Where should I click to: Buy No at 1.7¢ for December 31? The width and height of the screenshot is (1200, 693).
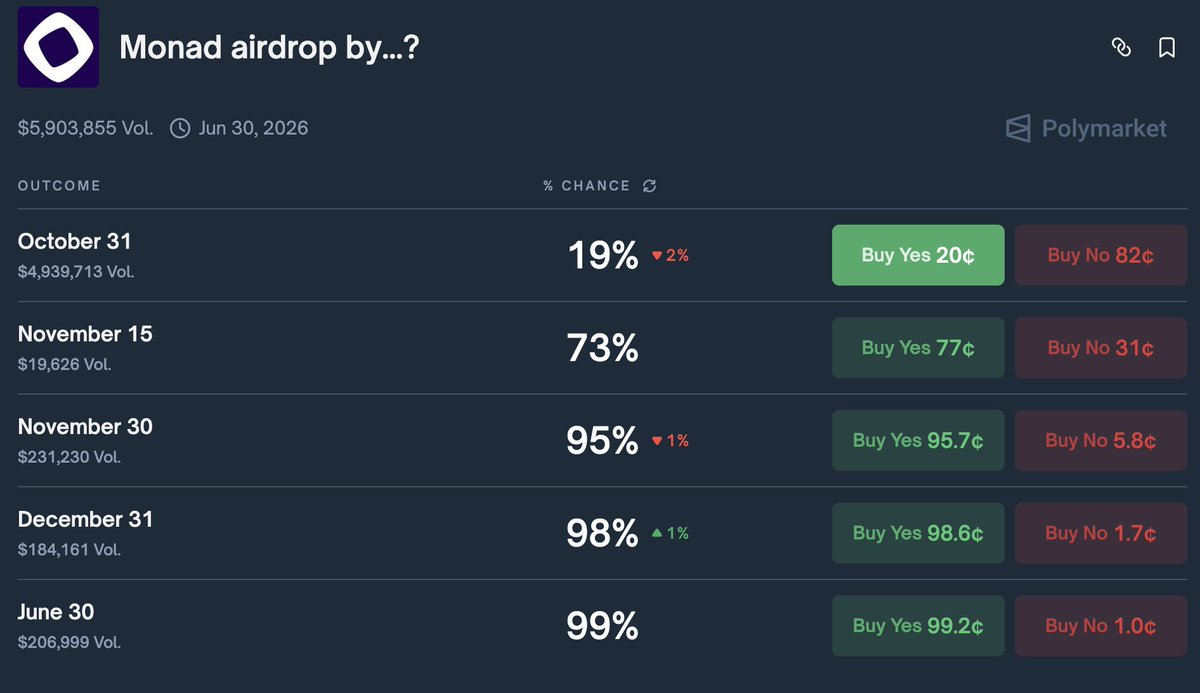1100,533
